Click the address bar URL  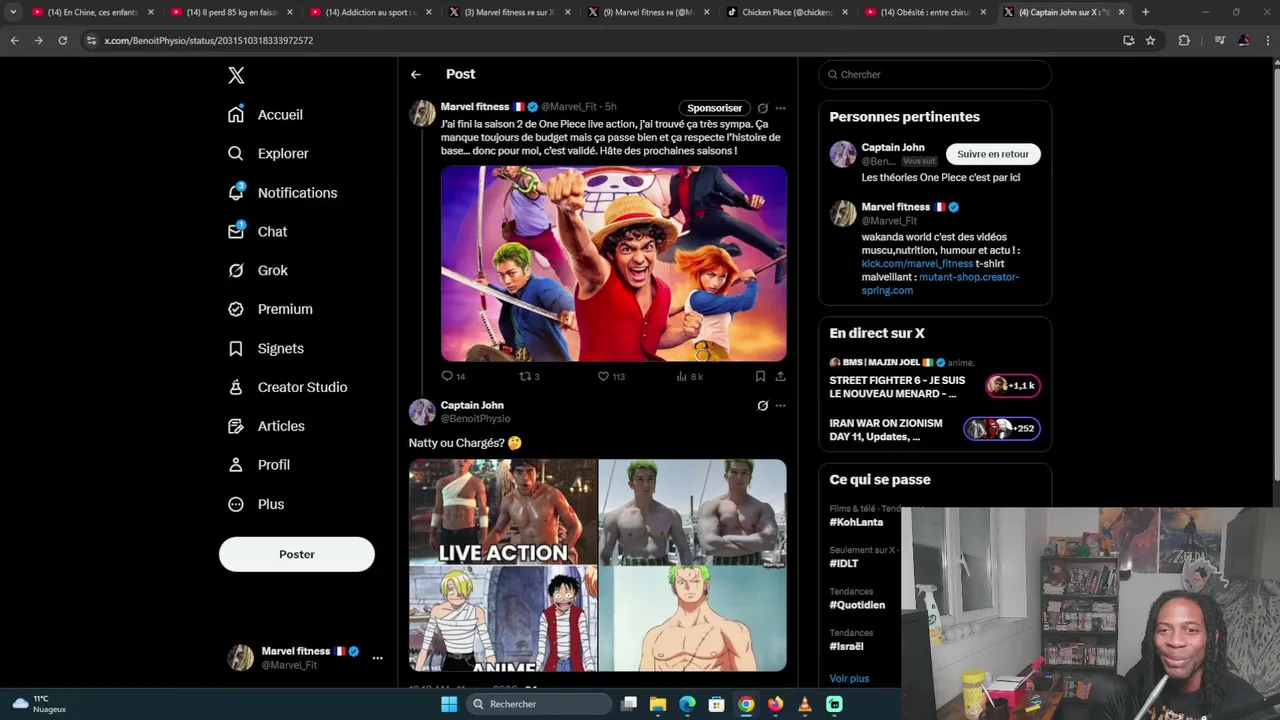[209, 40]
